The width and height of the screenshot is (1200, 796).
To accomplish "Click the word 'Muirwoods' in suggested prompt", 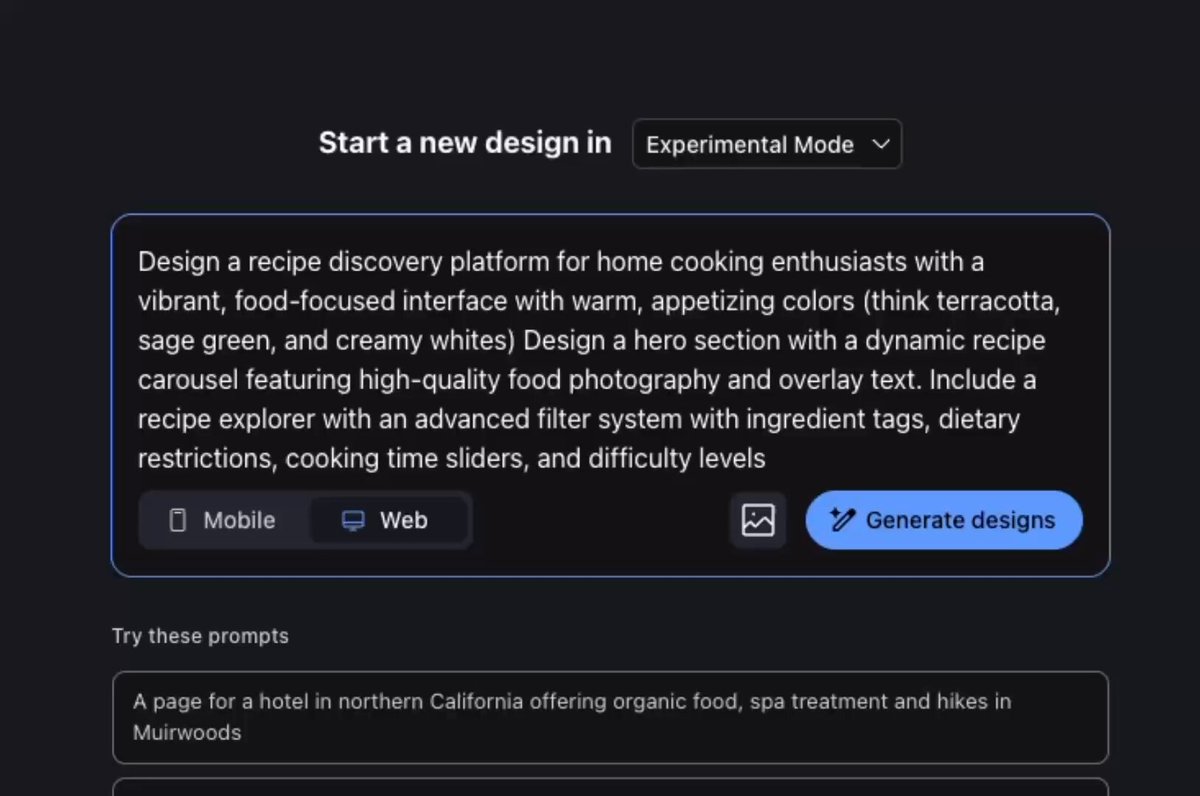I will (x=187, y=732).
